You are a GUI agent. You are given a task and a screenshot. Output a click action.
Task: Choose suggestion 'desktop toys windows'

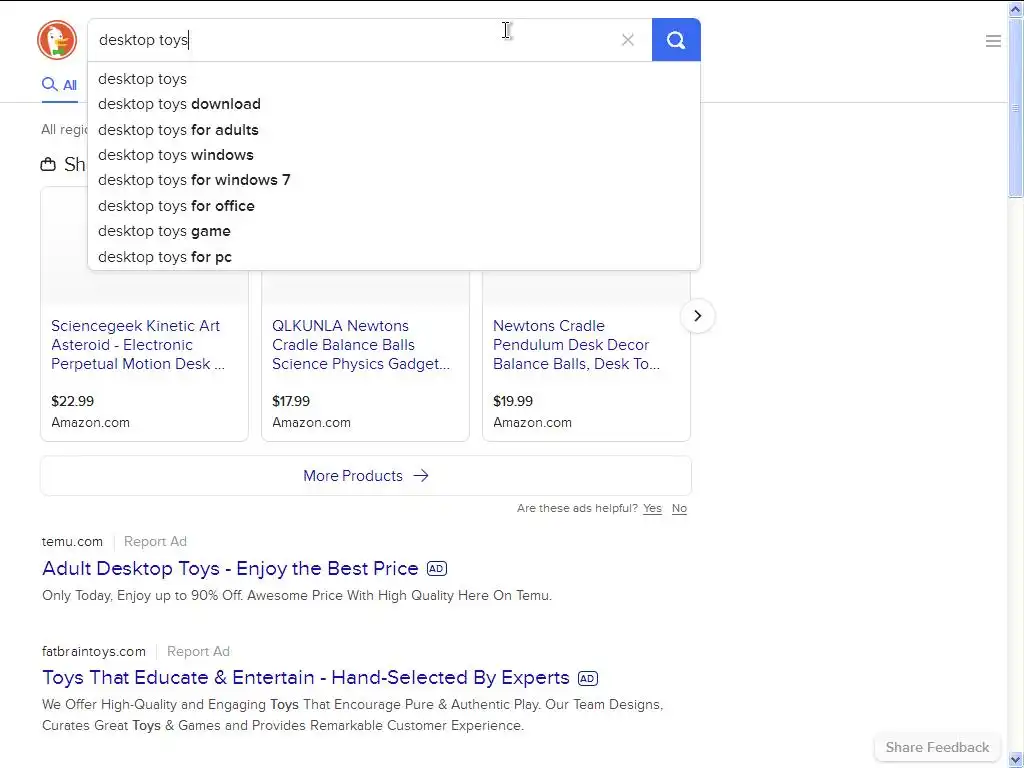pyautogui.click(x=394, y=155)
